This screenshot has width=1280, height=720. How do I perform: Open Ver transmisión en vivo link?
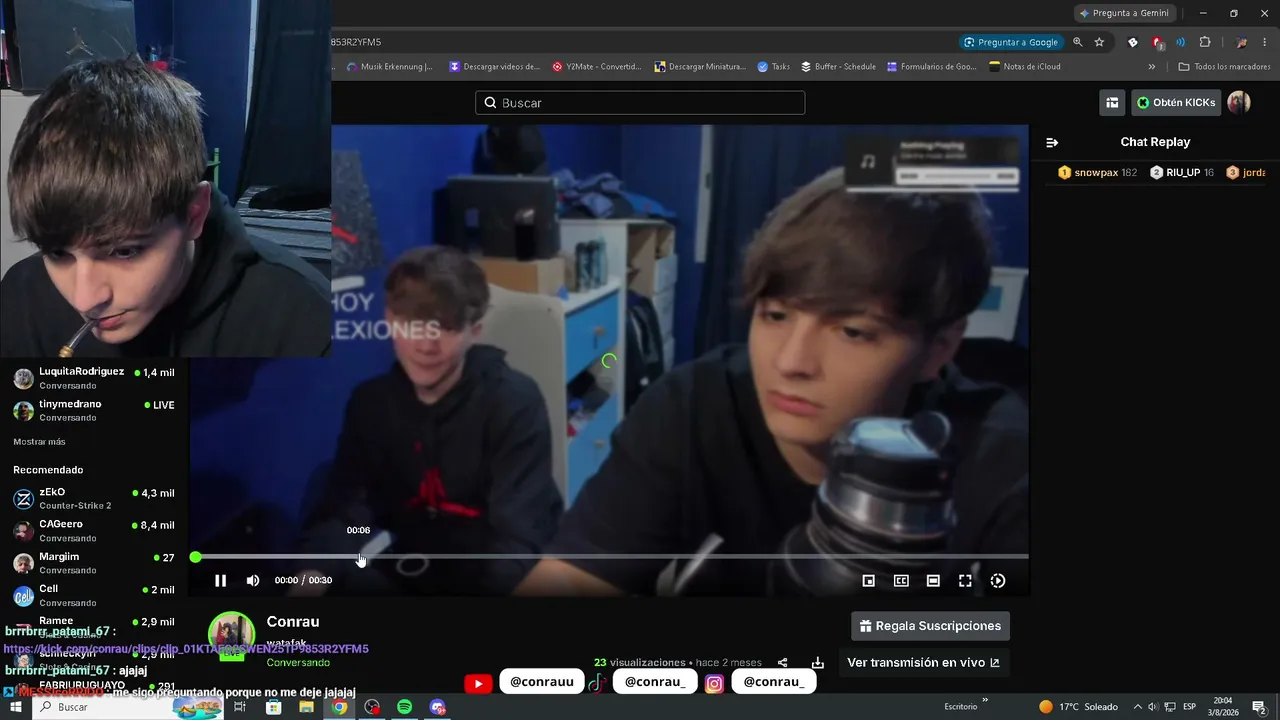tap(923, 662)
